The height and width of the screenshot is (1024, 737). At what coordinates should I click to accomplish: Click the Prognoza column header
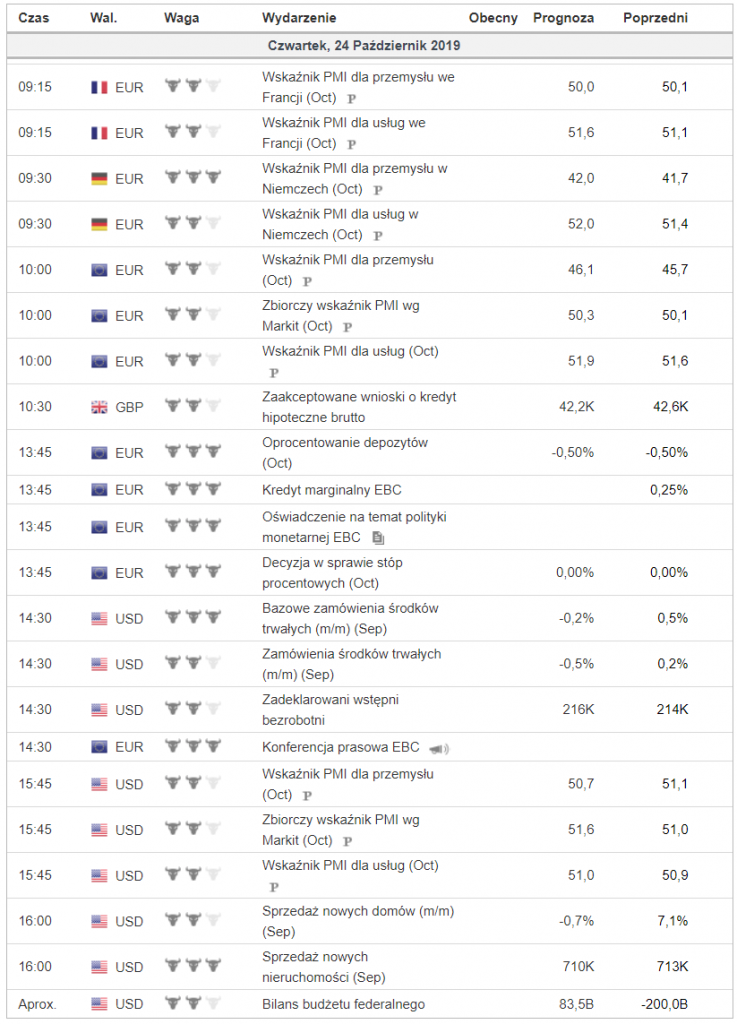coord(563,18)
